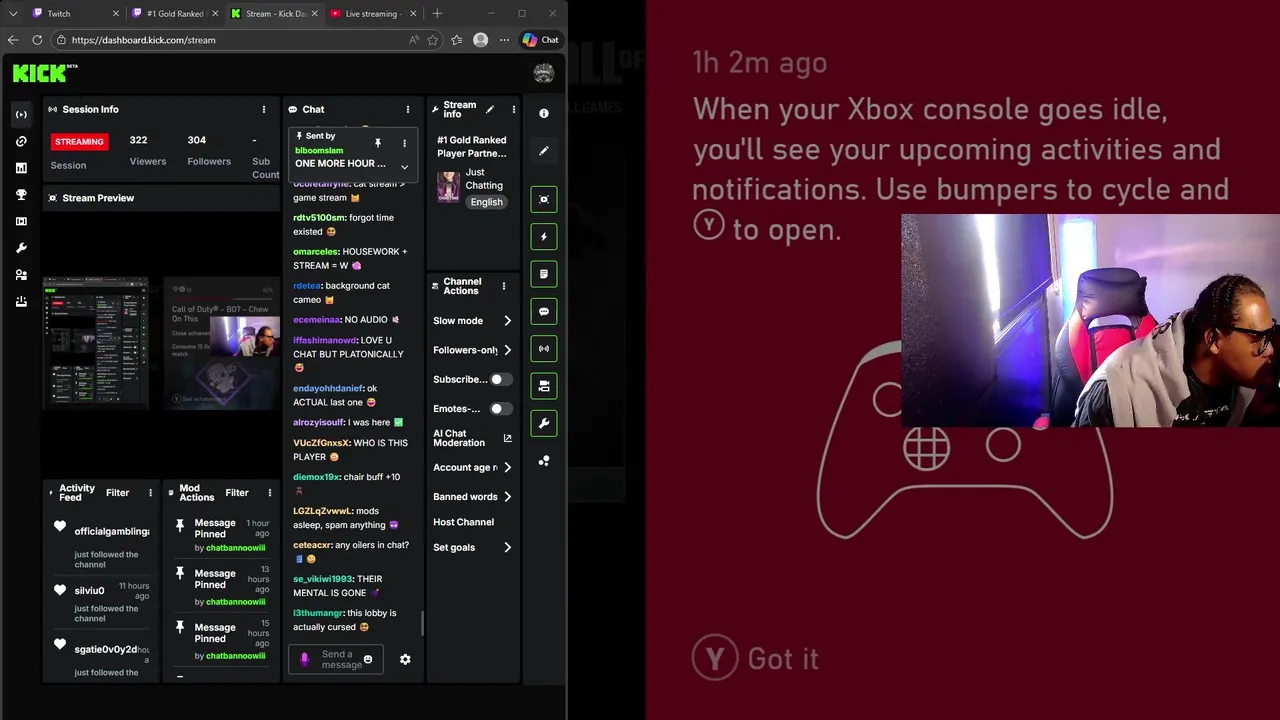
Task: Open Chat panel three-dot menu
Action: click(x=407, y=109)
